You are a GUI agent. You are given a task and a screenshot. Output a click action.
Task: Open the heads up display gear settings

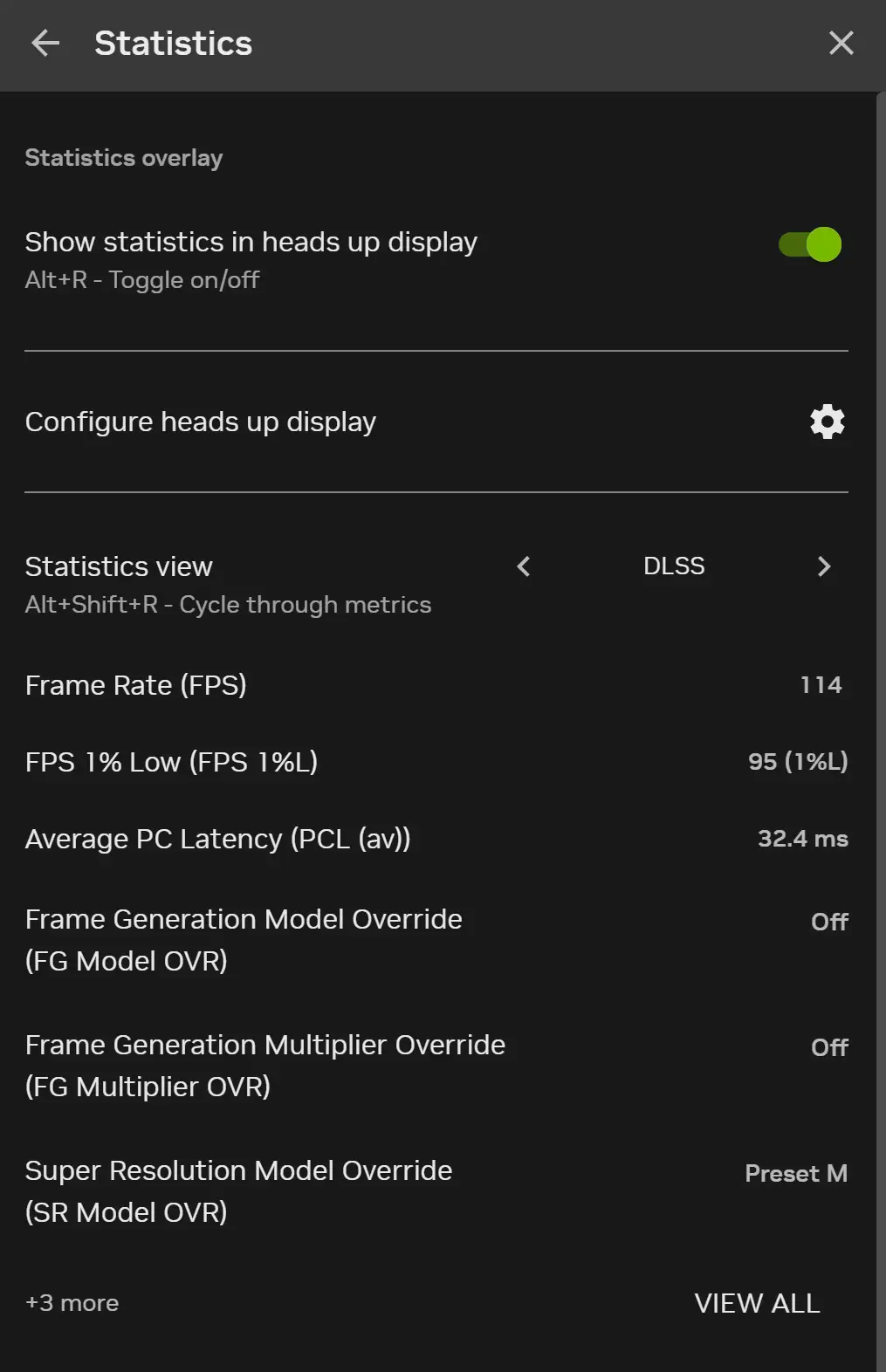click(827, 422)
